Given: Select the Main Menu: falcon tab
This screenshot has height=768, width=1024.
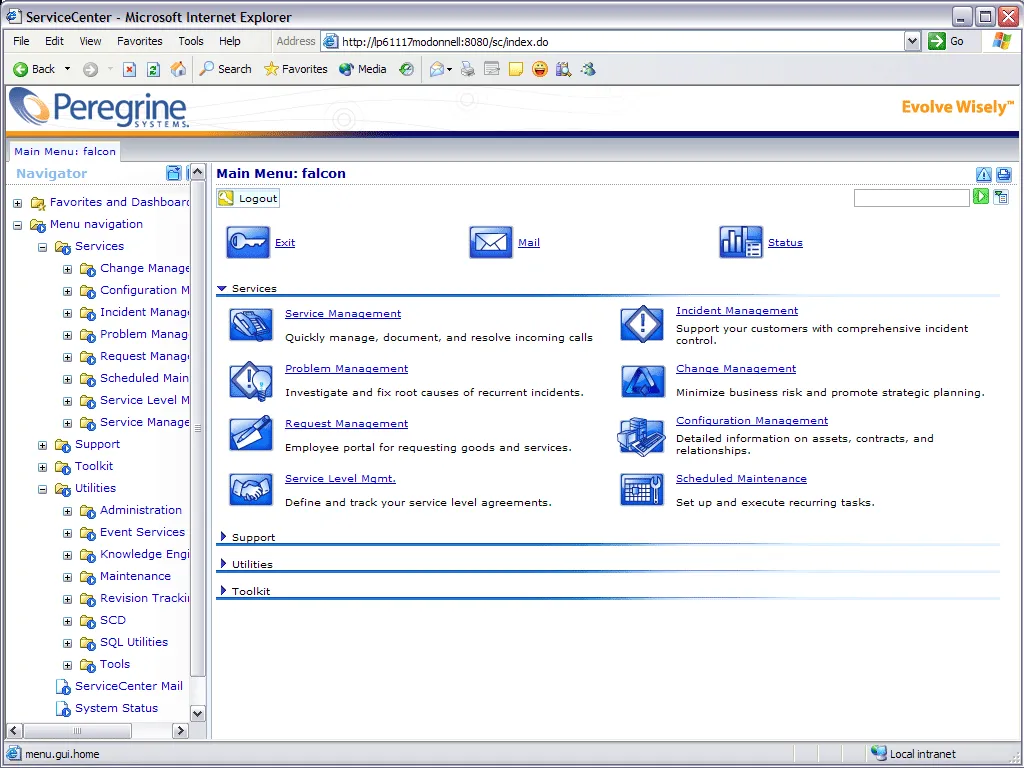Looking at the screenshot, I should (x=65, y=152).
